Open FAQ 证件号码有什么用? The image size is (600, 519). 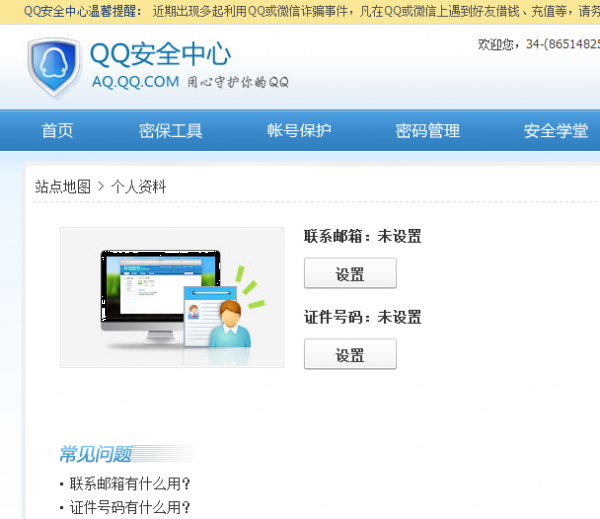130,508
